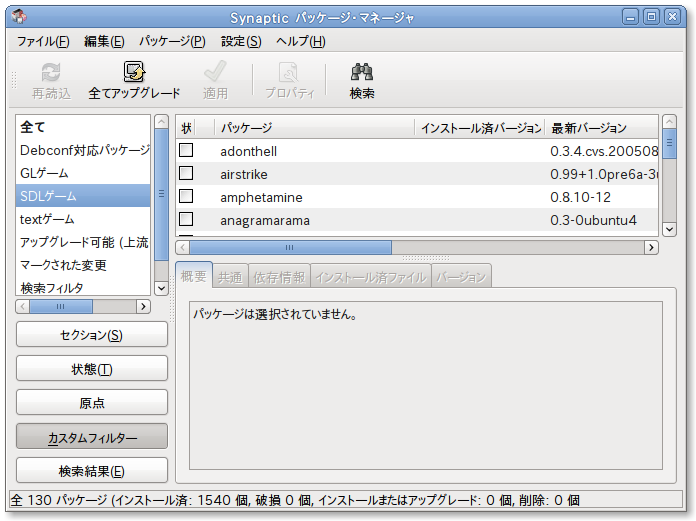Viewport: 696px width, 521px height.
Task: Open the 設定(S) menu
Action: (241, 42)
